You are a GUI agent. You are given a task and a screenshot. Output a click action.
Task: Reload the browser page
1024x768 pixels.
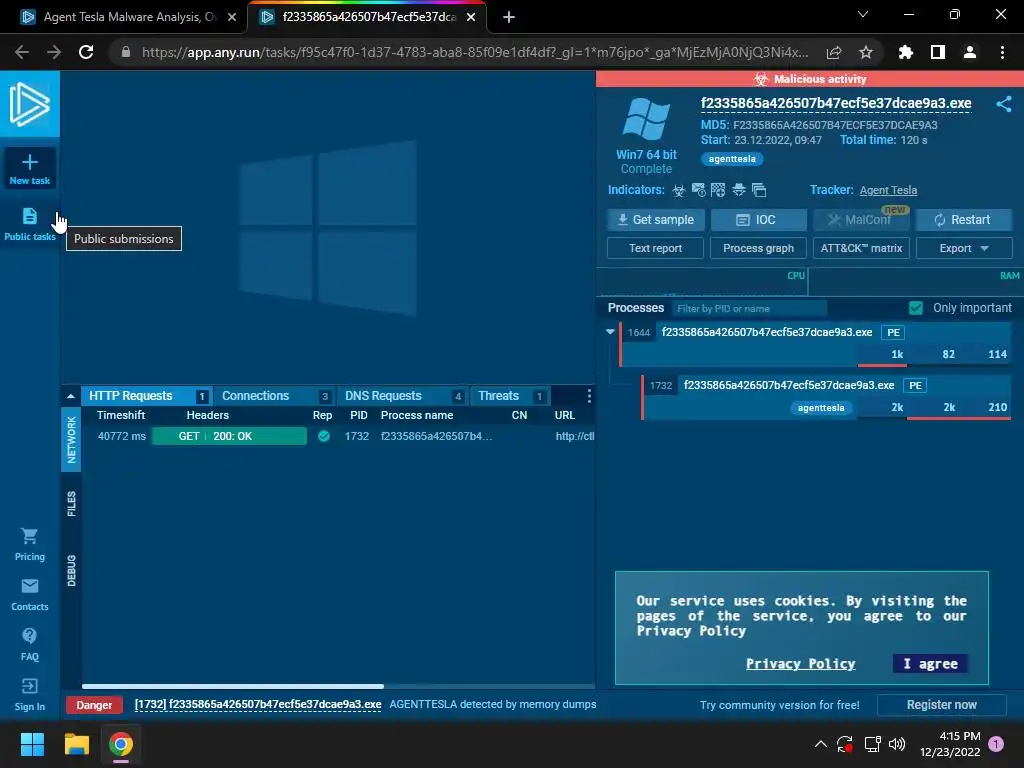pos(86,52)
